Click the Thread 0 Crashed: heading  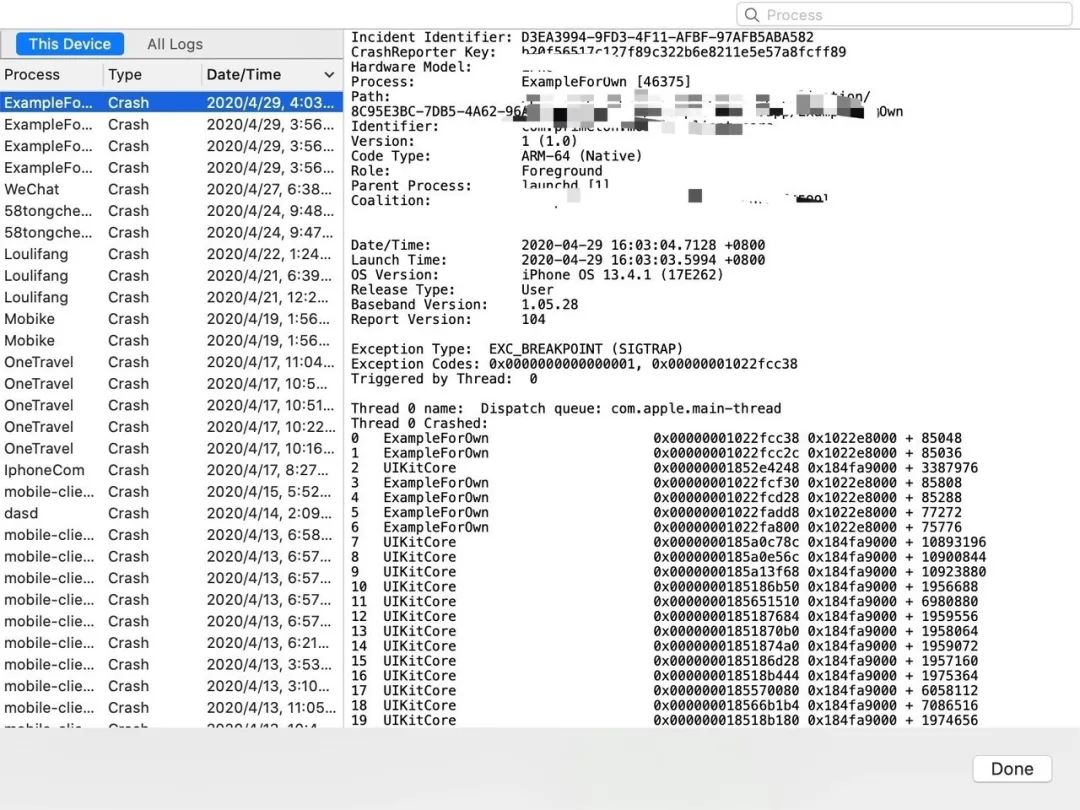[419, 424]
